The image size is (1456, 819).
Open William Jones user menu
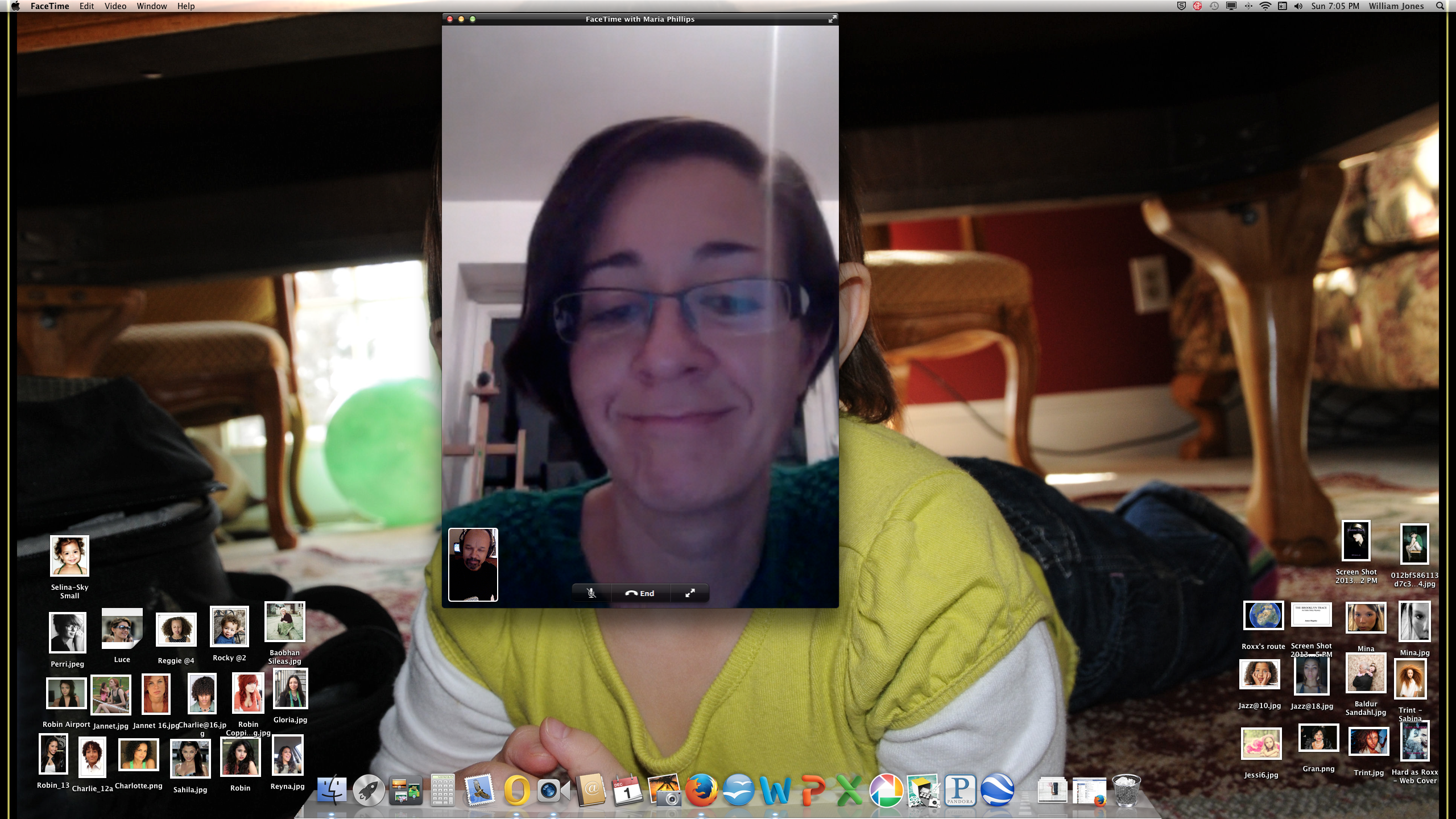1396,6
